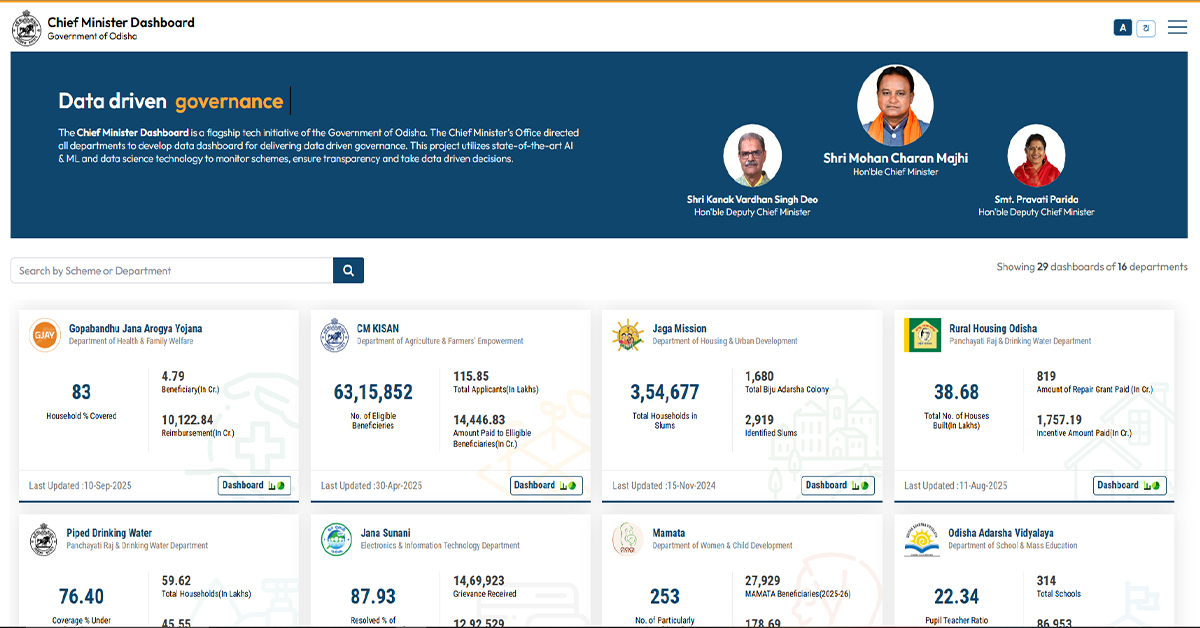Click the Odisha Adarsha Vidyalaya card title
The width and height of the screenshot is (1200, 628).
(1001, 533)
